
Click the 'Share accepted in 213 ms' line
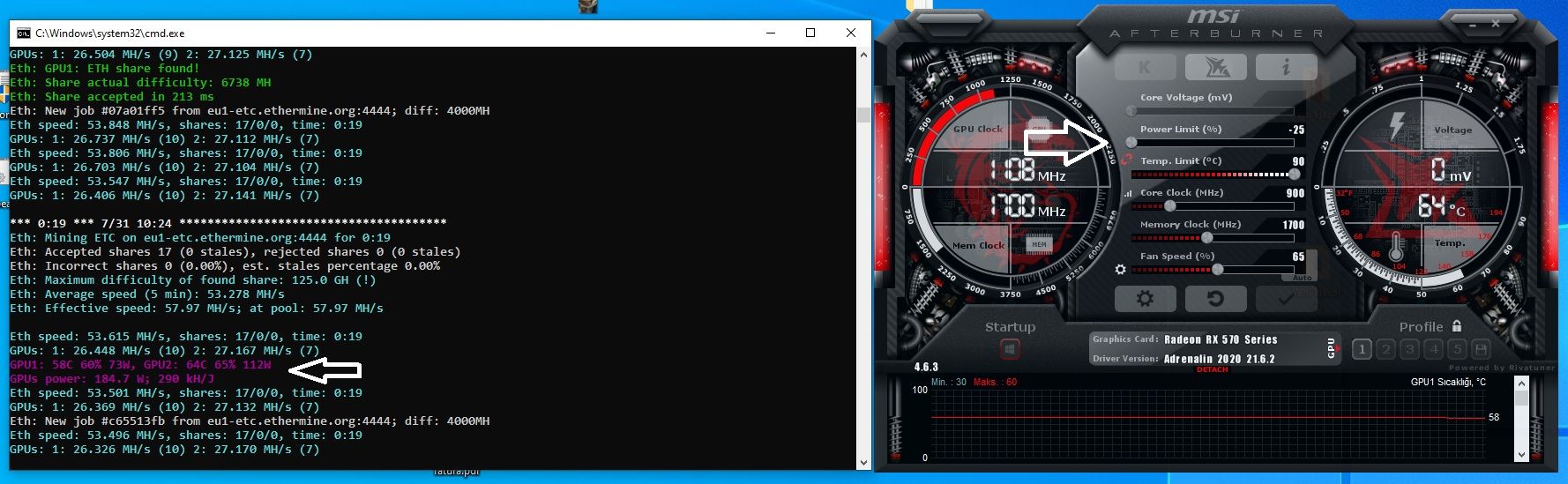pos(112,96)
